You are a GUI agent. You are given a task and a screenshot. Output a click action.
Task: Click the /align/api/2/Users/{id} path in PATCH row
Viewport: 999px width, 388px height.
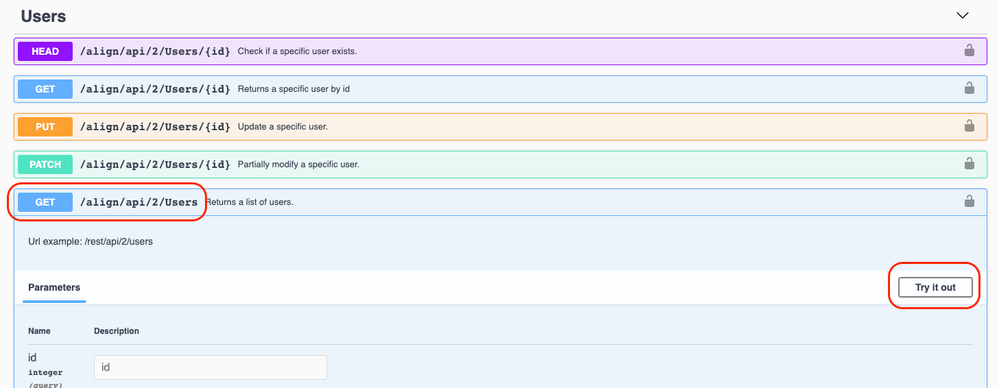click(155, 164)
